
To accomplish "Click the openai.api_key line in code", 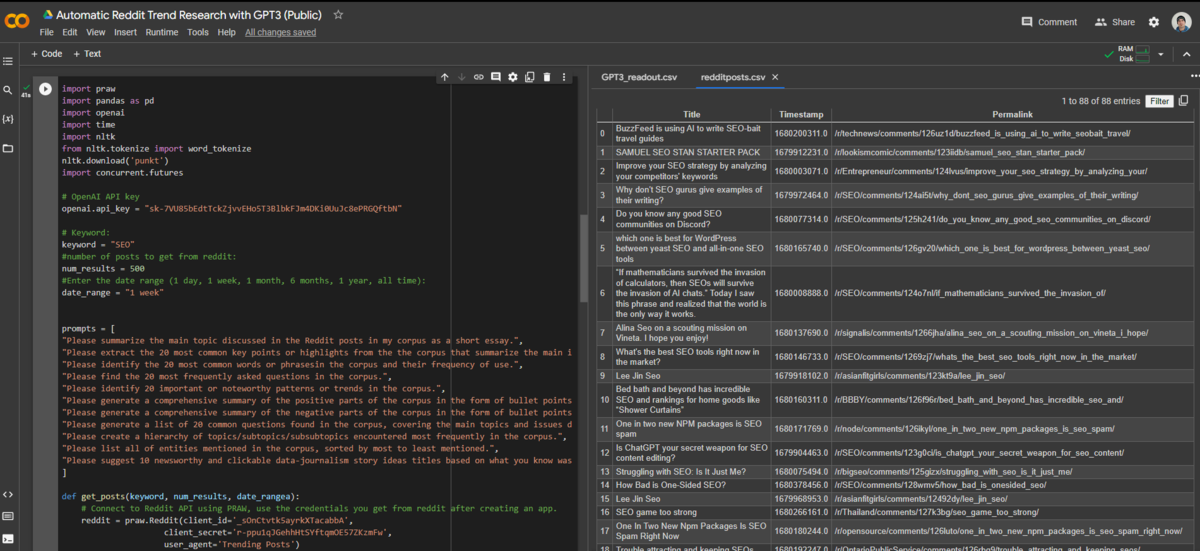I will coord(232,208).
